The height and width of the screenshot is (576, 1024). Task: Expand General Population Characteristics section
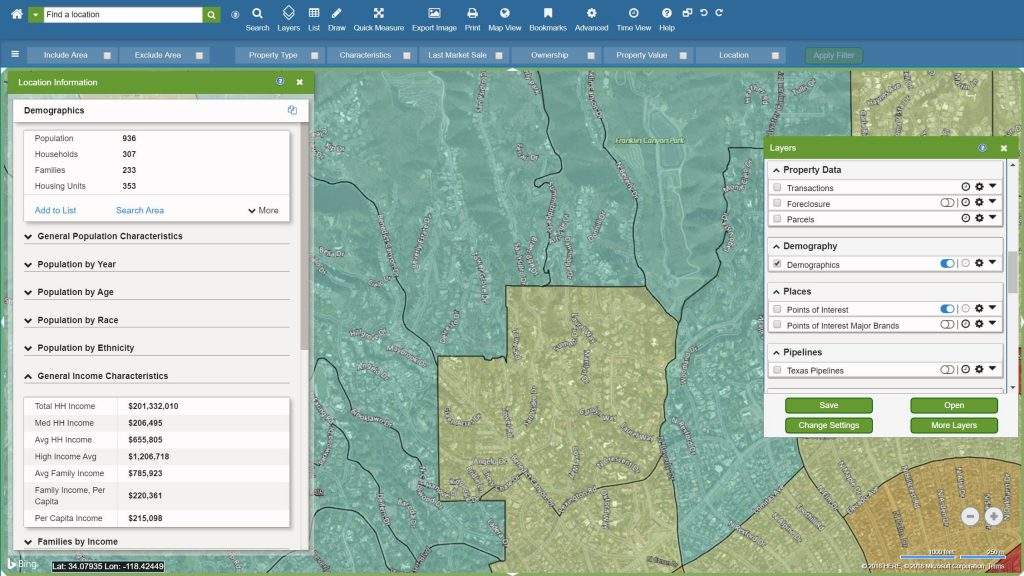[x=157, y=236]
